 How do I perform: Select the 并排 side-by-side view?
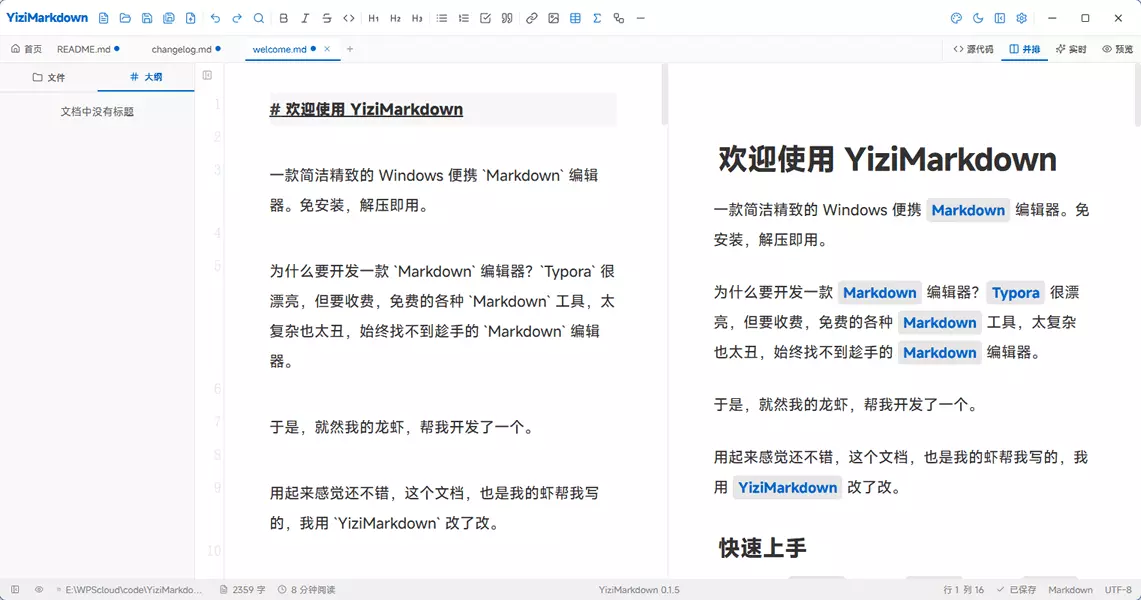[x=1025, y=49]
